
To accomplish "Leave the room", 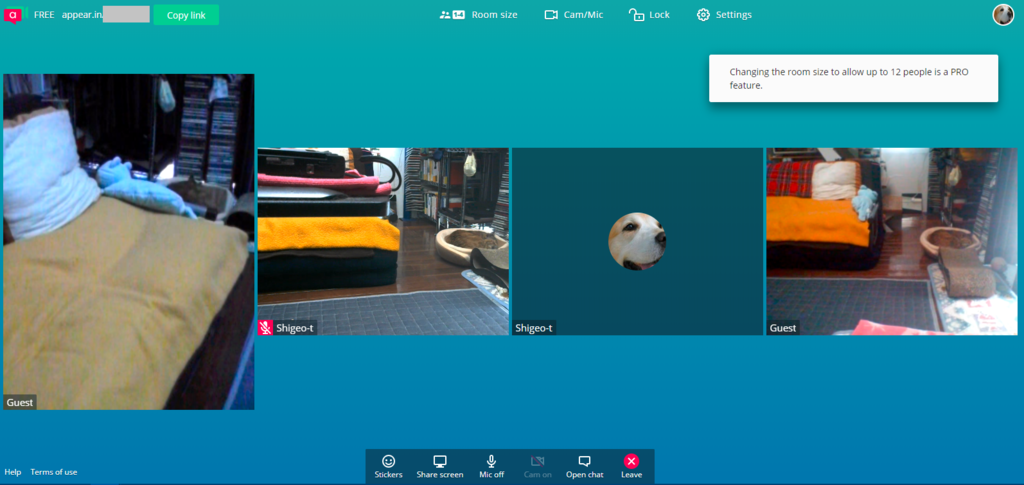I will pyautogui.click(x=631, y=467).
